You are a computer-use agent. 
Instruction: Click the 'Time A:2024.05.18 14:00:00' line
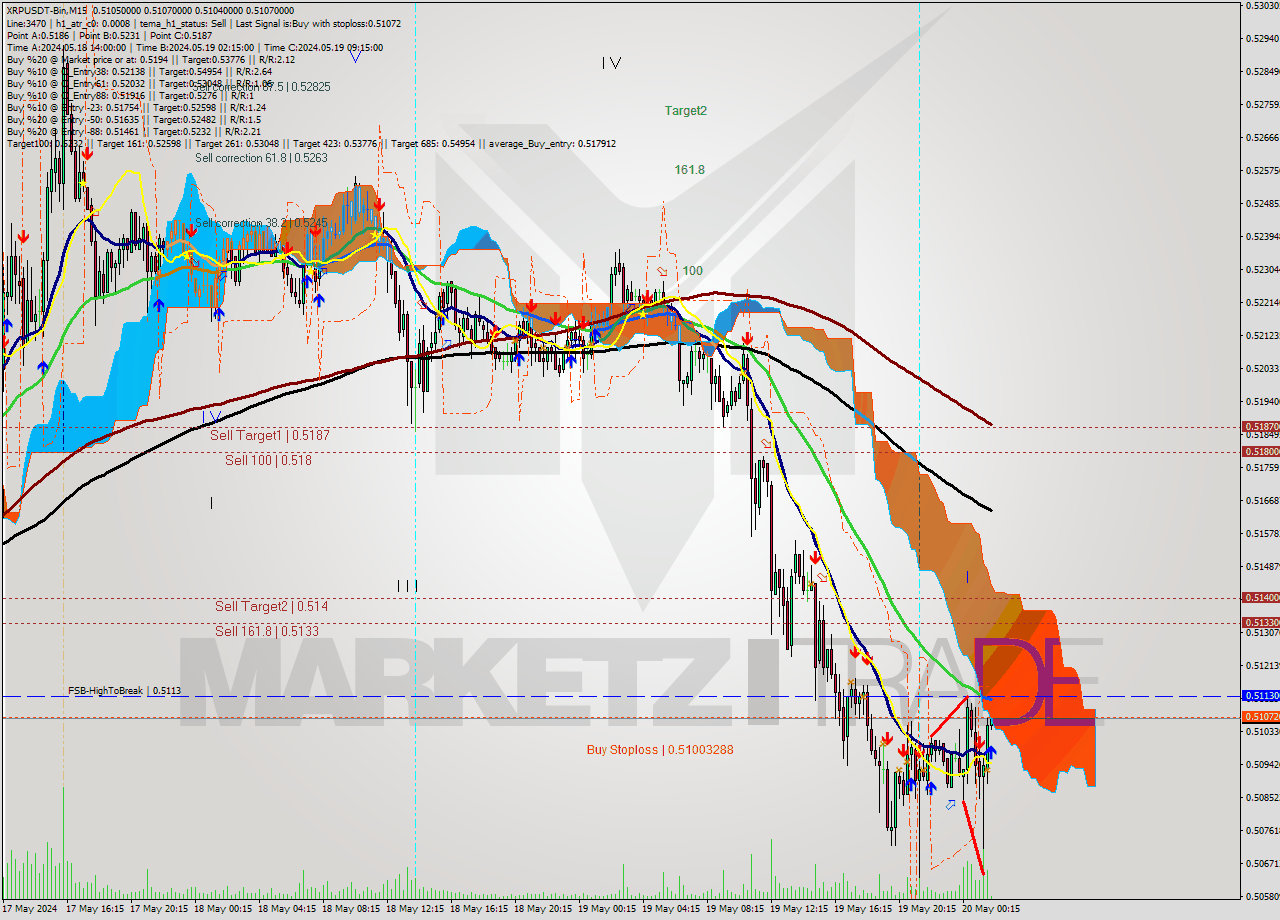point(194,47)
